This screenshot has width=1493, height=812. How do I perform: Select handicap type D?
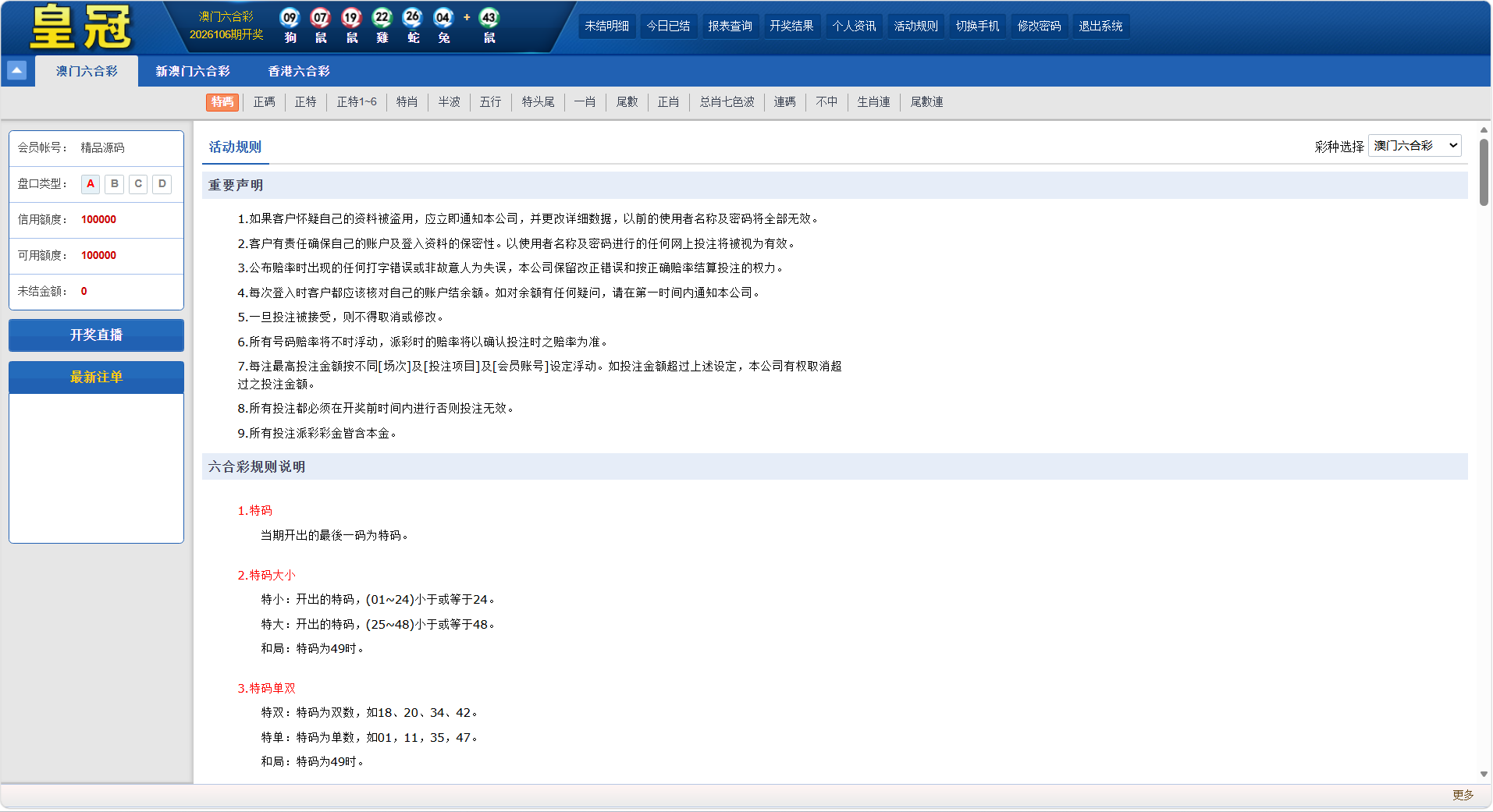click(162, 184)
